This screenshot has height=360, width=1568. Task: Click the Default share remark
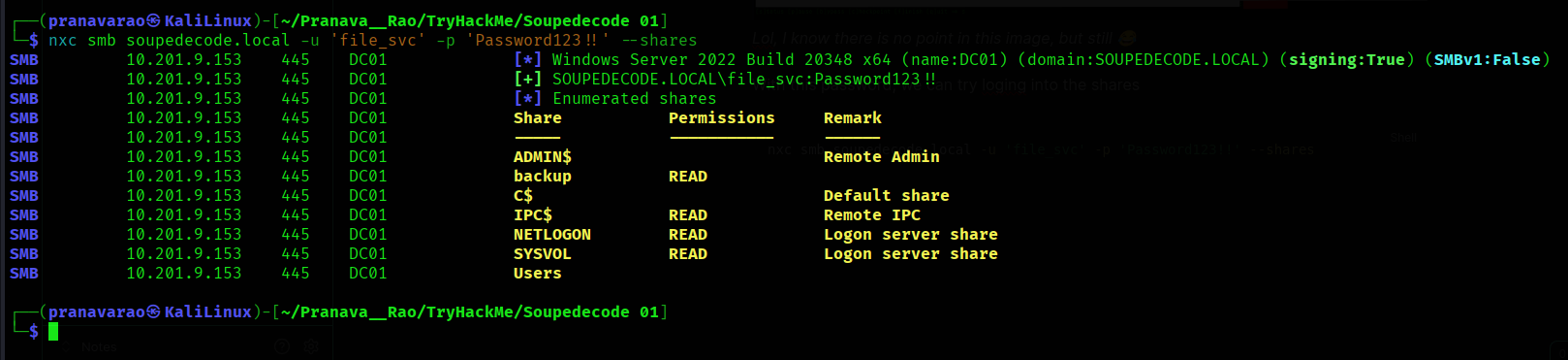tap(887, 196)
